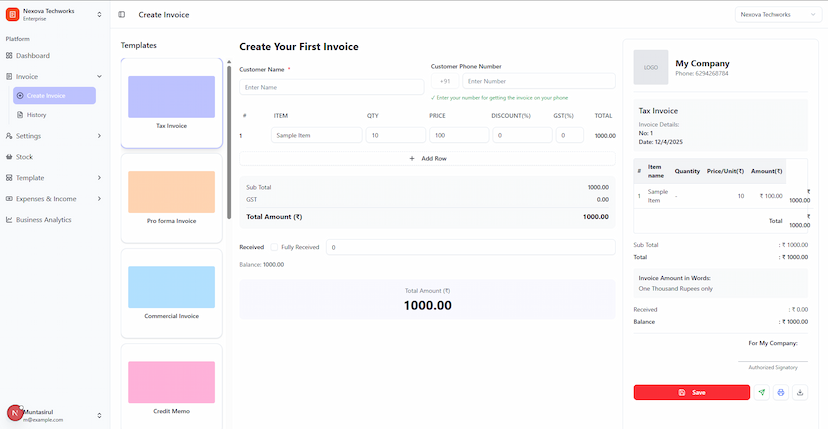Viewport: 828px width, 429px height.
Task: Click the download invoice icon
Action: (800, 392)
